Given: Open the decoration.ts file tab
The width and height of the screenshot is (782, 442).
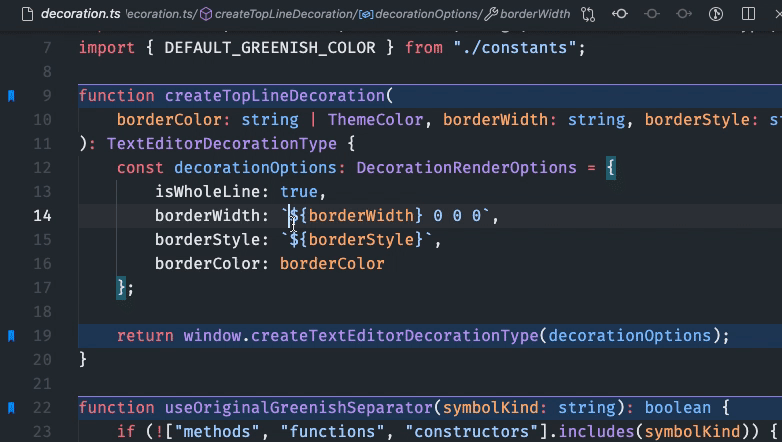Looking at the screenshot, I should (x=80, y=14).
